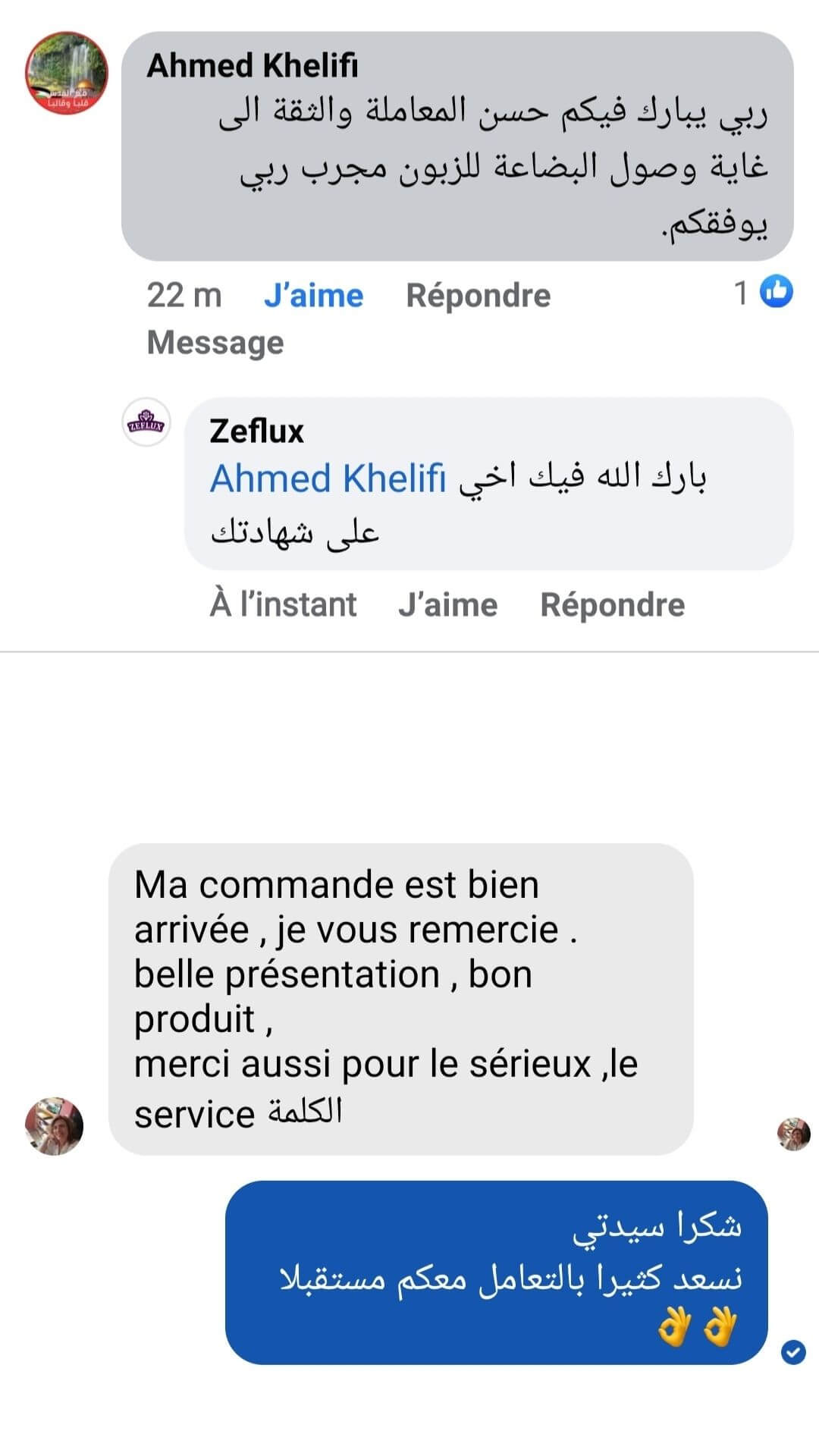Click the small seen-by avatar indicator
Image resolution: width=819 pixels, height=1456 pixels.
point(793,1134)
